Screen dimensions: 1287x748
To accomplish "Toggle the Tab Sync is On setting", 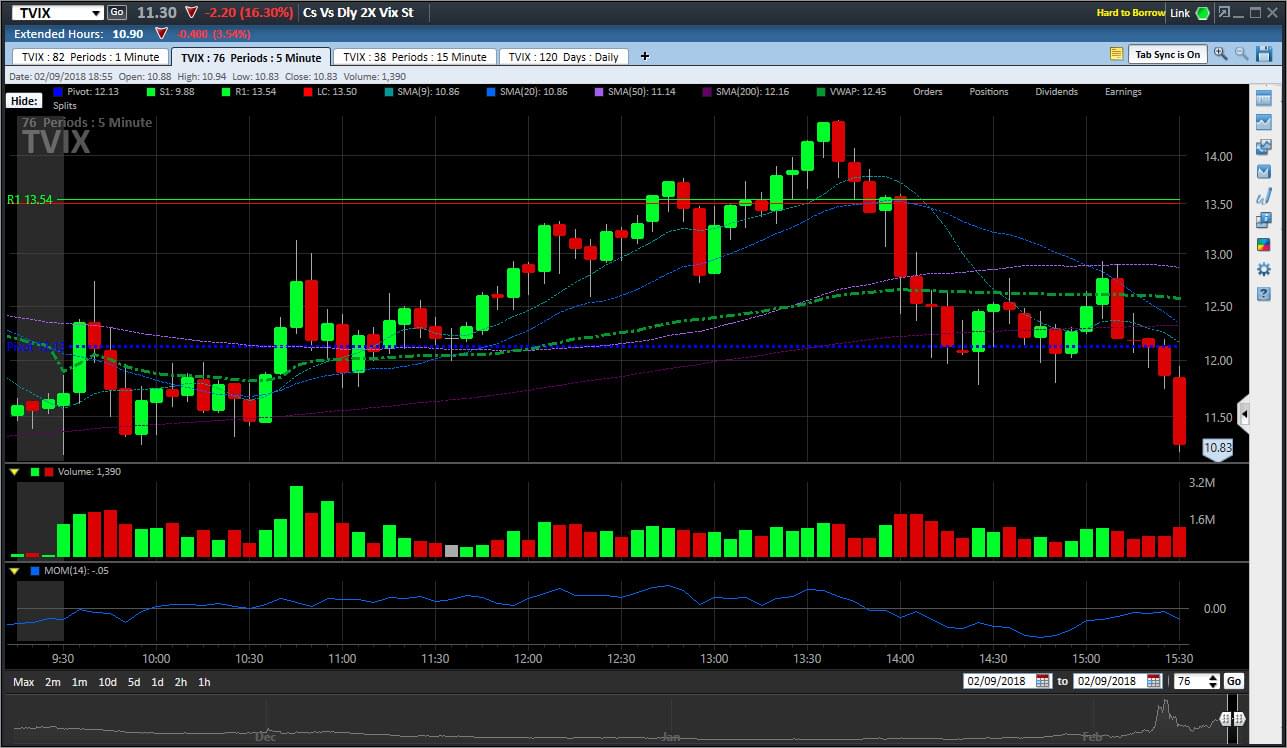I will point(1168,54).
